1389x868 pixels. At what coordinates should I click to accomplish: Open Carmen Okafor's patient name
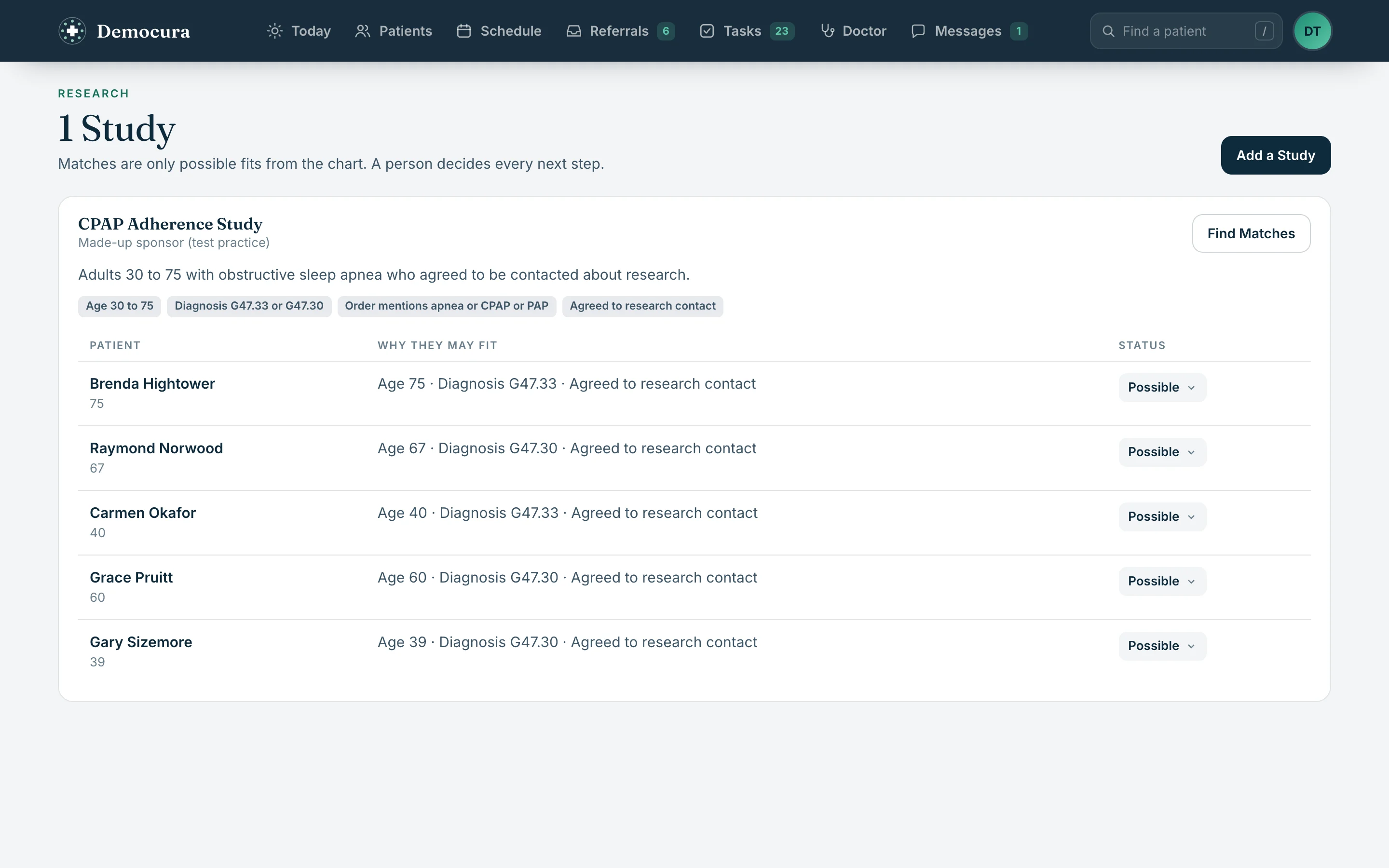(142, 513)
